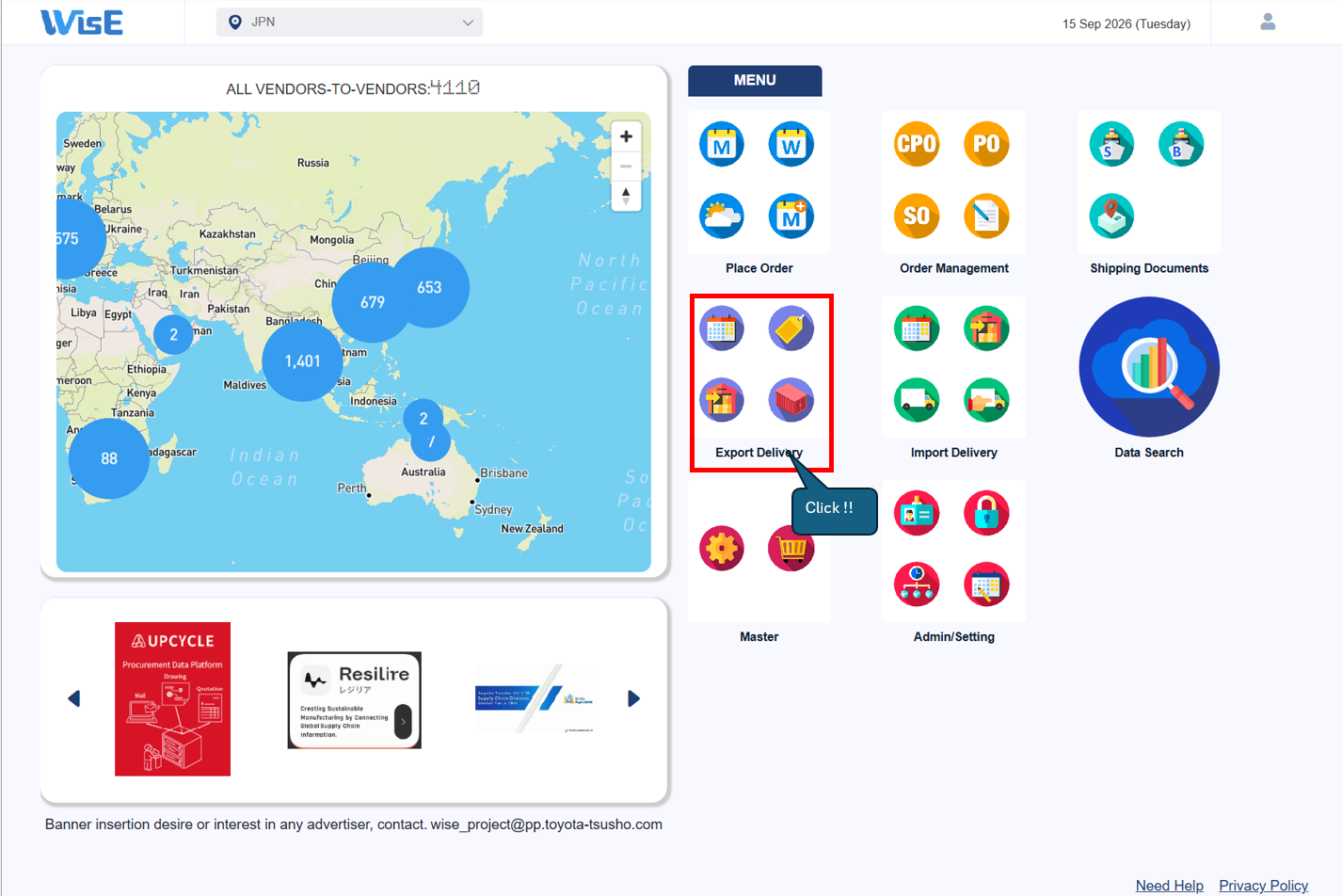Expand the JPN location dropdown
This screenshot has width=1342, height=896.
tap(349, 22)
